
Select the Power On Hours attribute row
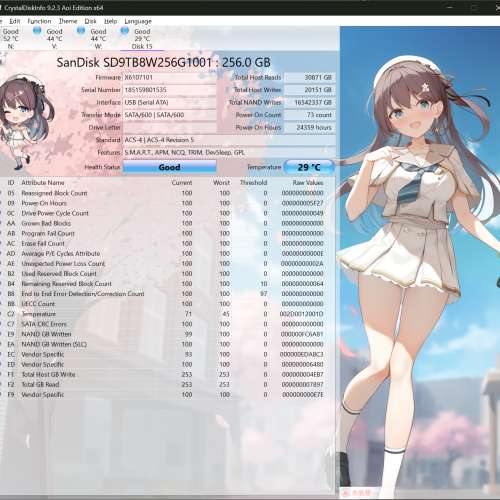click(166, 203)
